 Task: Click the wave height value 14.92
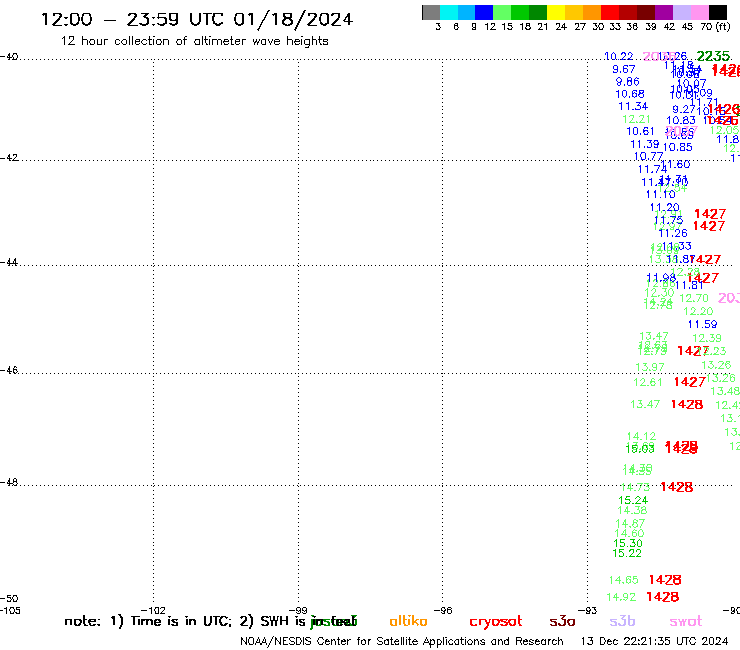[x=622, y=597]
